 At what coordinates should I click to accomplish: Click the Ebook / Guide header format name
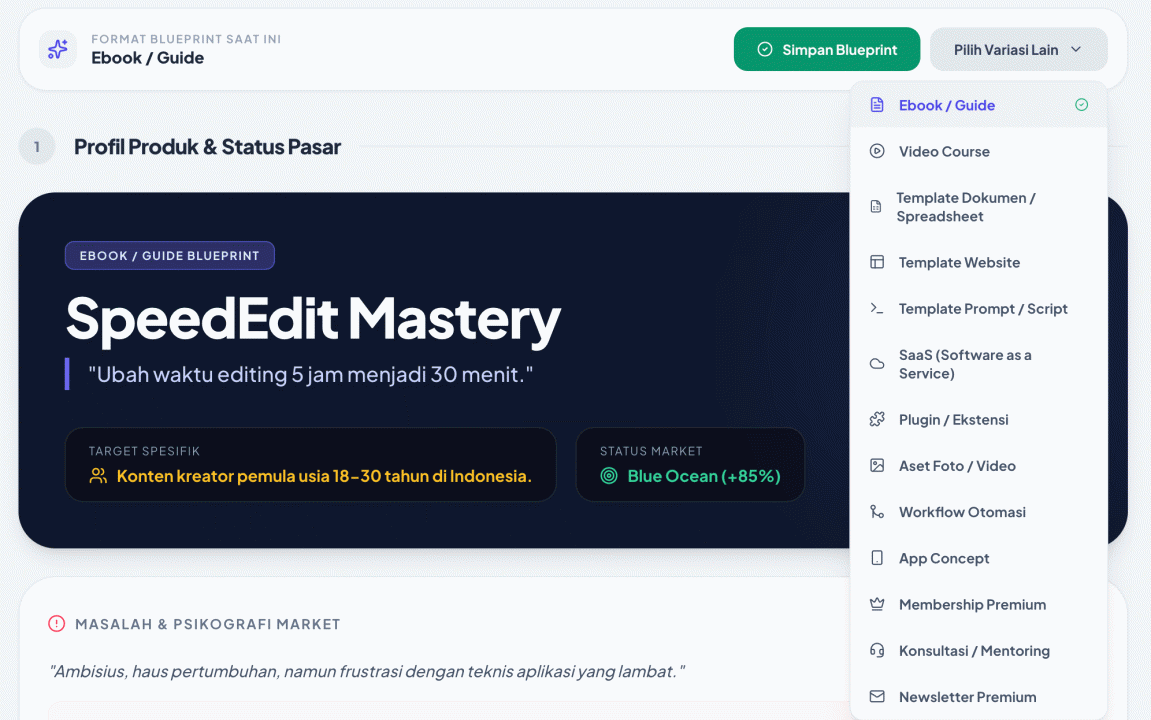[148, 58]
